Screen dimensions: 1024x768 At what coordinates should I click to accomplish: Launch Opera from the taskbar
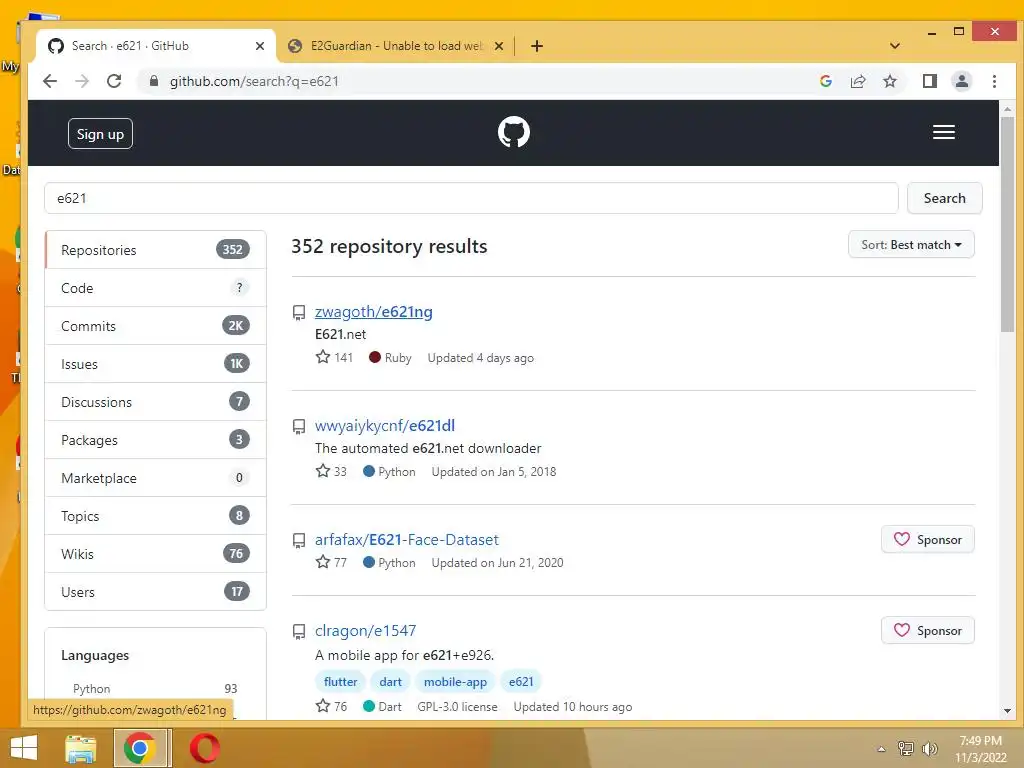point(204,748)
